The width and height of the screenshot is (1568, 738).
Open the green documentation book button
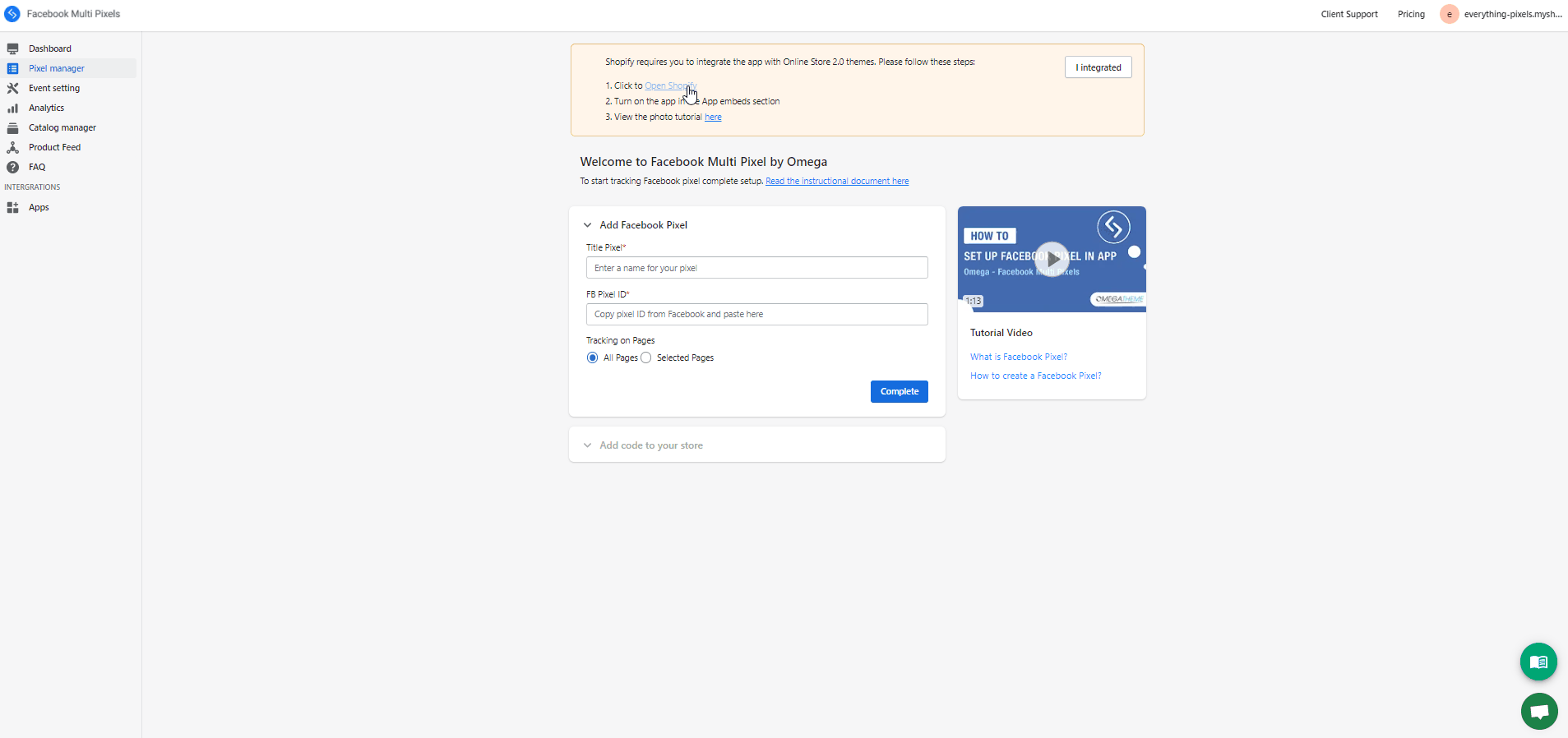pos(1538,662)
